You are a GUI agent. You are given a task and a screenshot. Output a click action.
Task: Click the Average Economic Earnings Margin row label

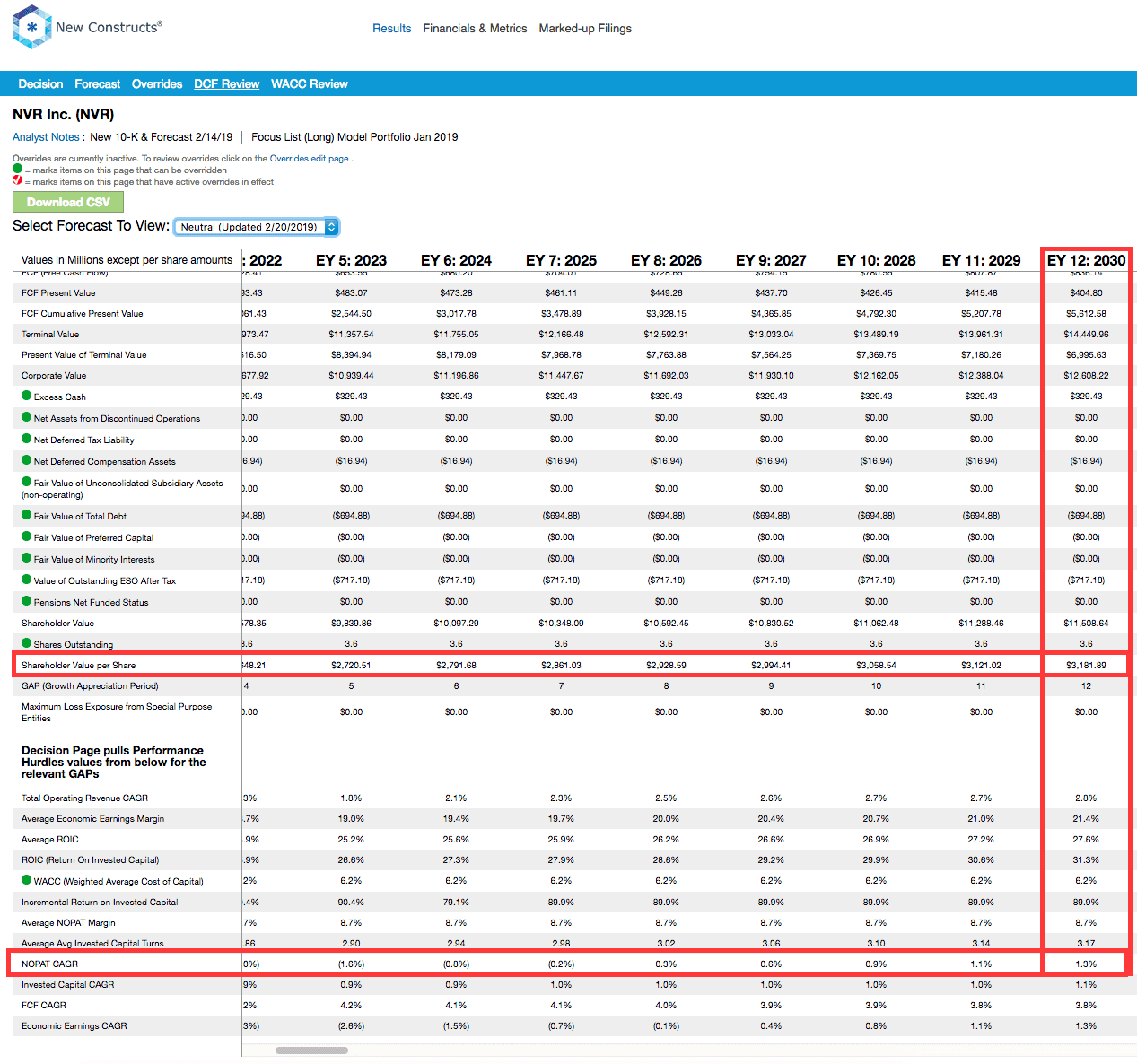(93, 818)
